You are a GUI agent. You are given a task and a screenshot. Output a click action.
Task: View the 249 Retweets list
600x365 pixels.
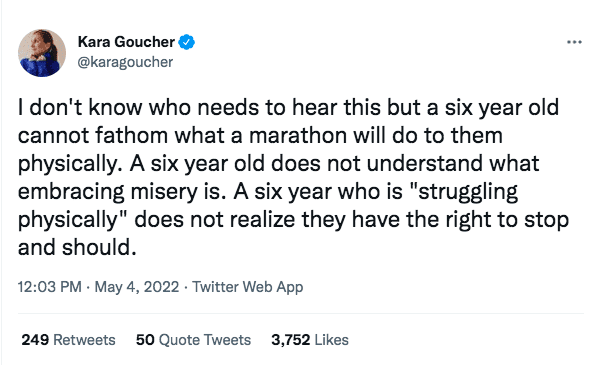pos(68,340)
